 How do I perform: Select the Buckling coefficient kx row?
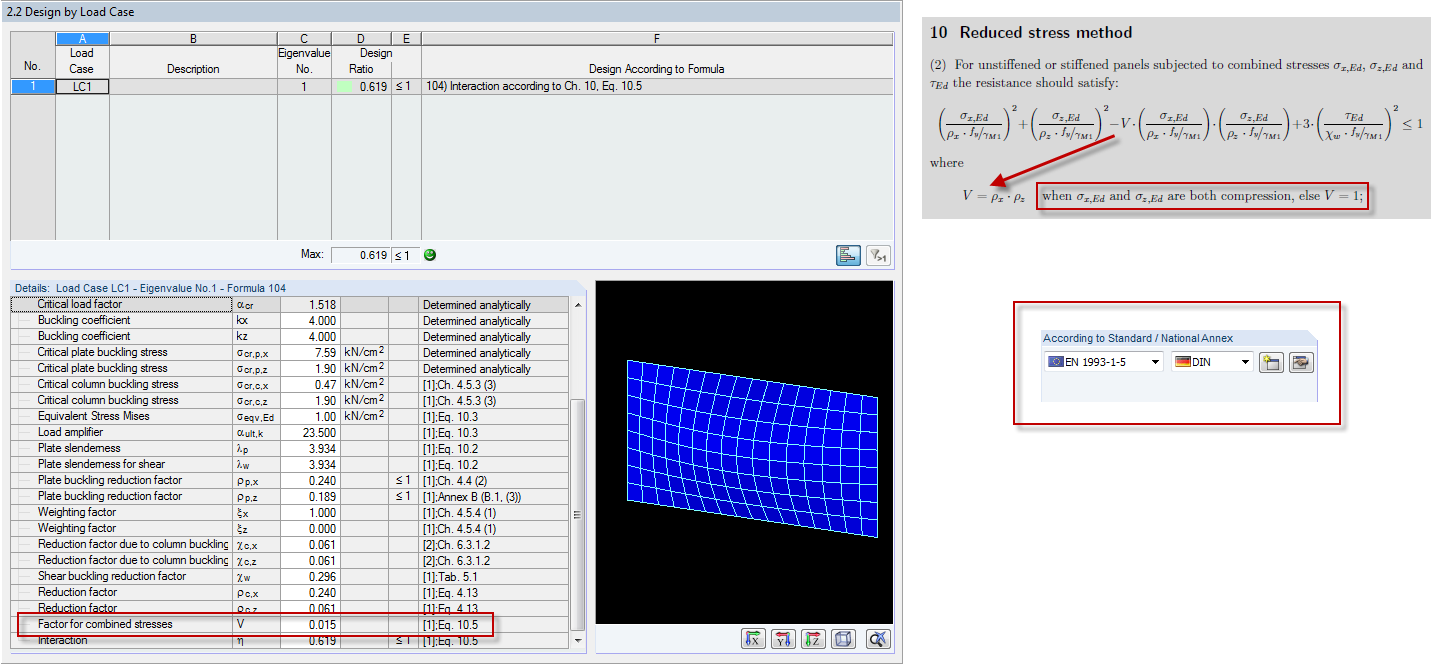[290, 321]
